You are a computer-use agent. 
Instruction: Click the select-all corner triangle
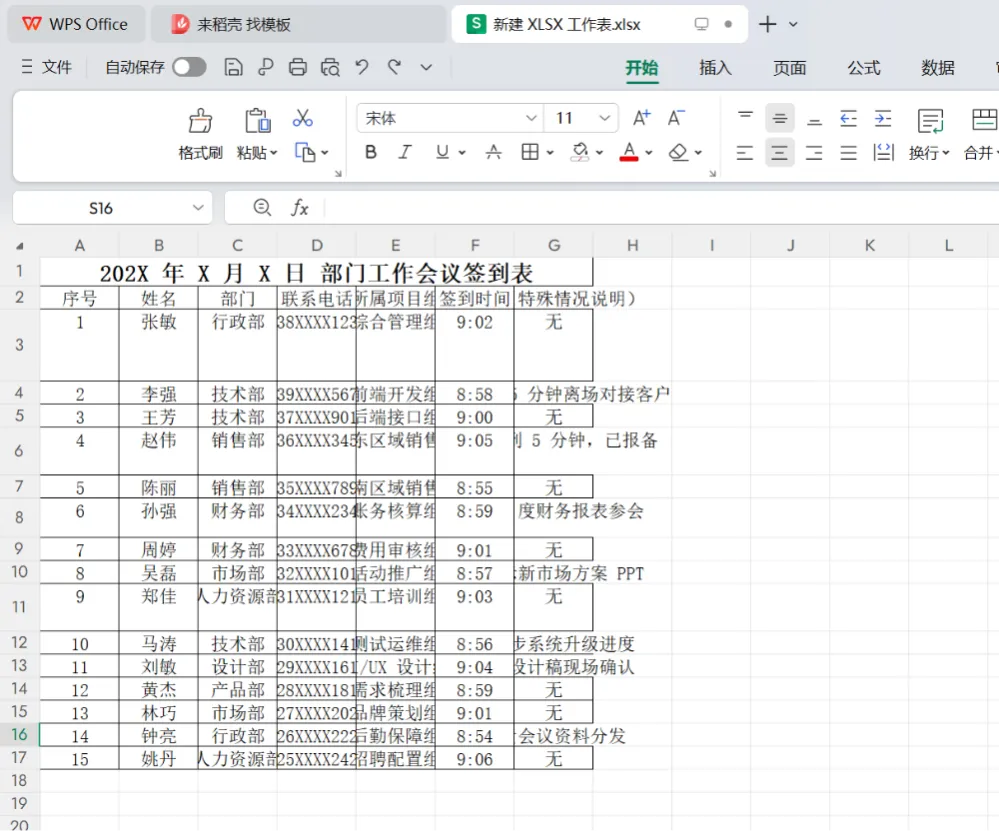pos(20,246)
